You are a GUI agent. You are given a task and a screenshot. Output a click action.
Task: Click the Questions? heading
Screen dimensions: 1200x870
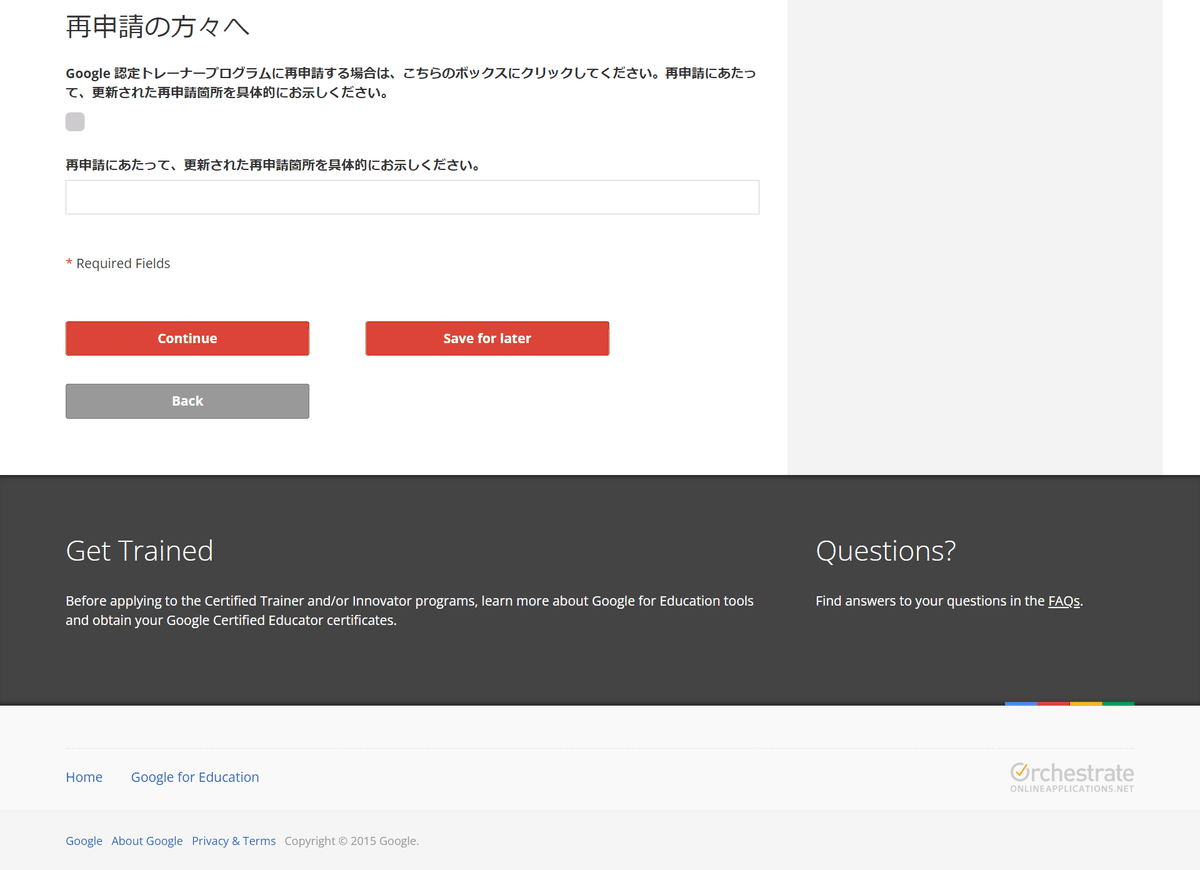coord(886,551)
